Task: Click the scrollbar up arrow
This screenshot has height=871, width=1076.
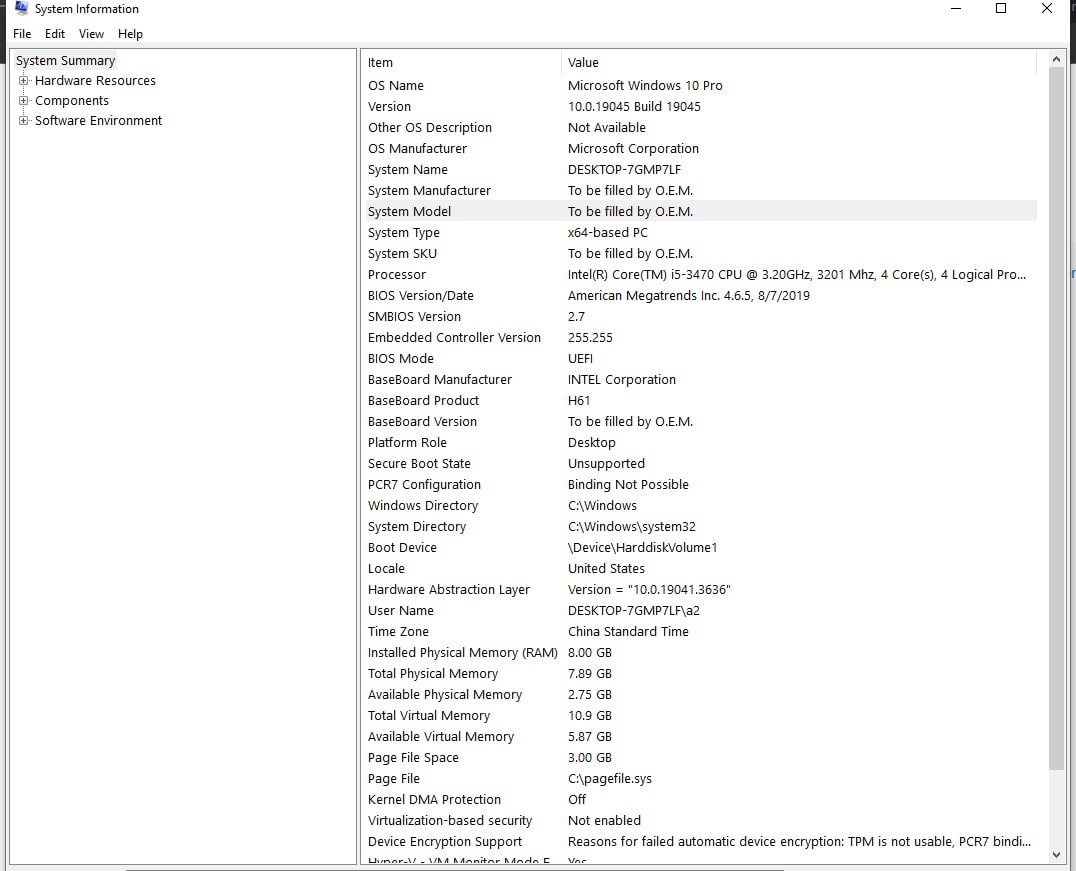Action: click(x=1056, y=60)
